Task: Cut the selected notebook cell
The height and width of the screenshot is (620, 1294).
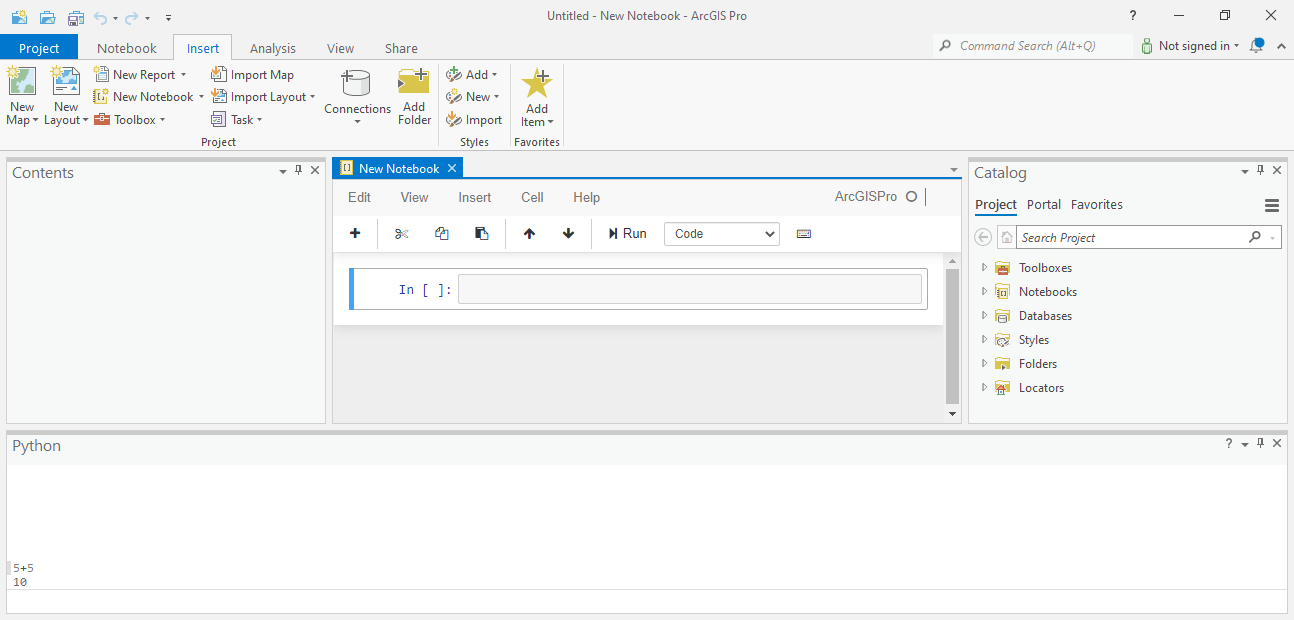Action: click(x=401, y=233)
